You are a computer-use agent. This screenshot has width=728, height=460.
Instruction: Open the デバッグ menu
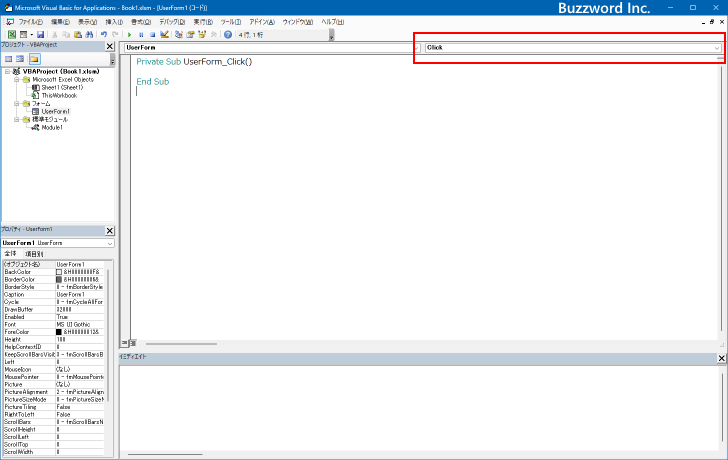point(172,22)
